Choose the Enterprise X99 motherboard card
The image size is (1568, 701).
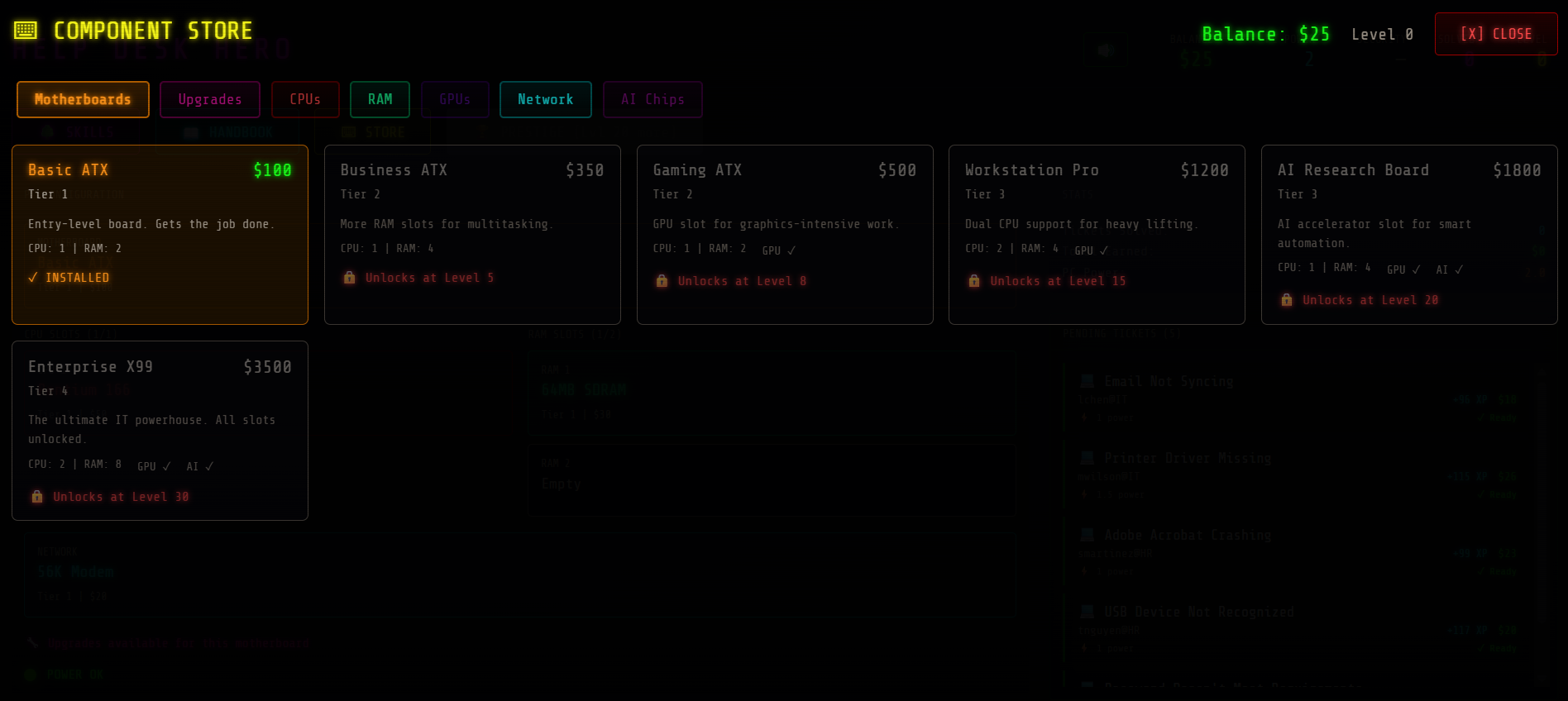click(x=160, y=431)
